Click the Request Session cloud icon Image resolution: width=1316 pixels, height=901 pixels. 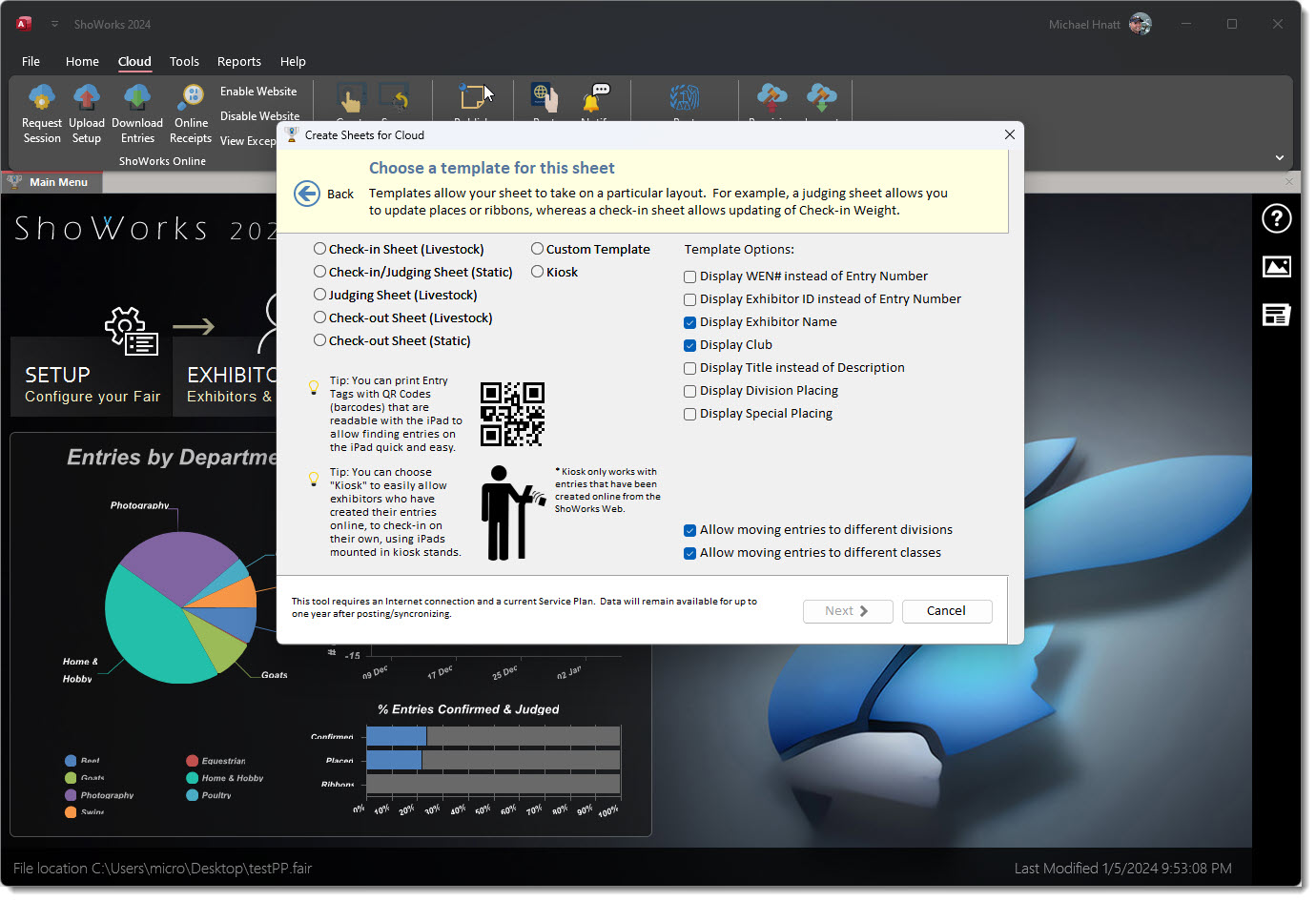point(42,97)
